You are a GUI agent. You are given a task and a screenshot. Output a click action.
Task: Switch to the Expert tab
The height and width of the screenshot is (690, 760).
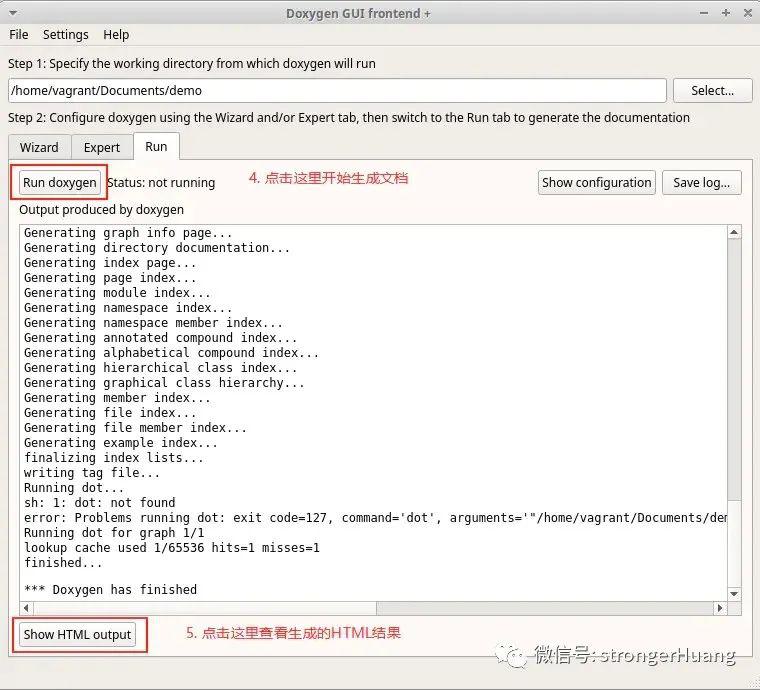[x=102, y=147]
